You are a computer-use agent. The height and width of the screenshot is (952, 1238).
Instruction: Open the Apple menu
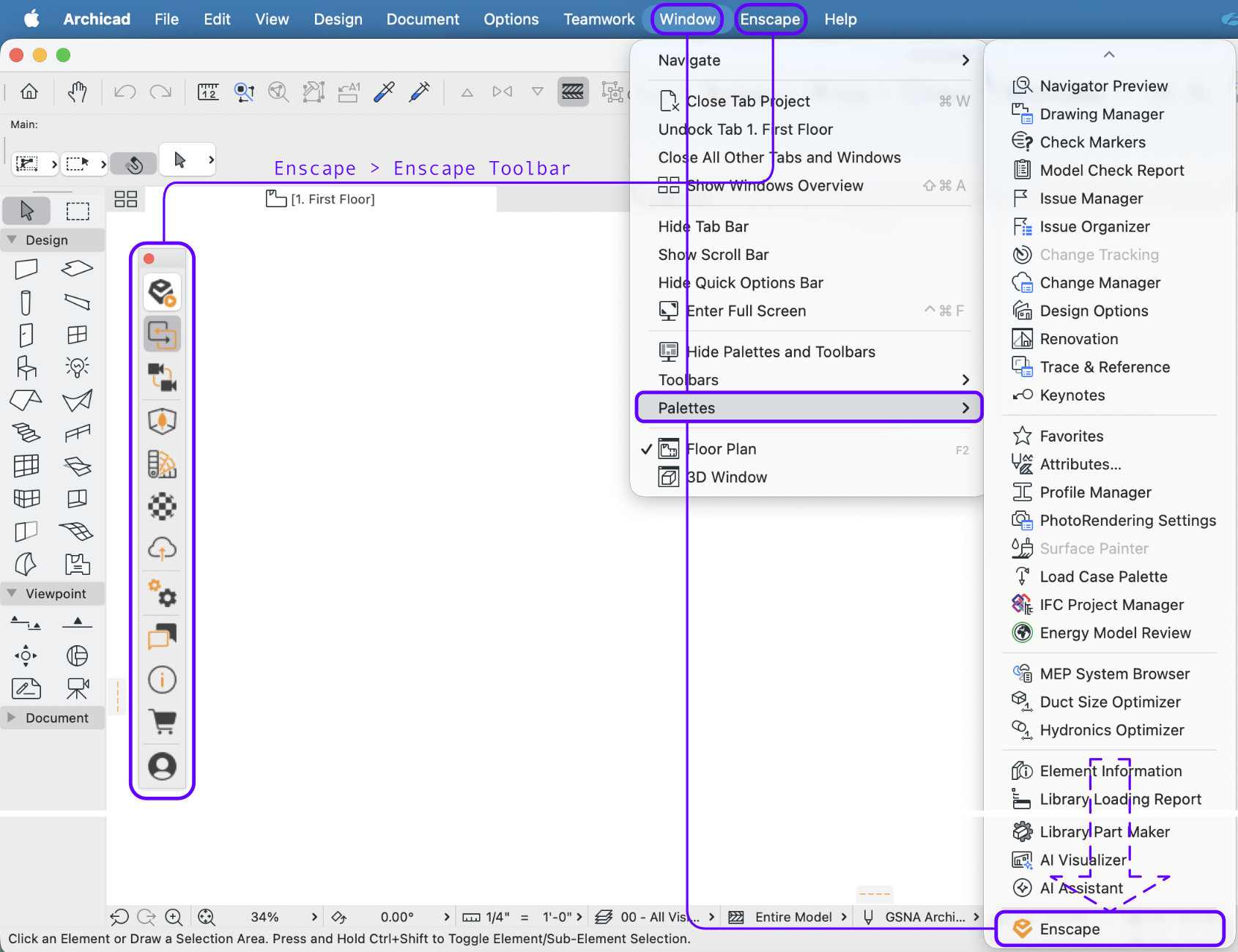pyautogui.click(x=31, y=19)
